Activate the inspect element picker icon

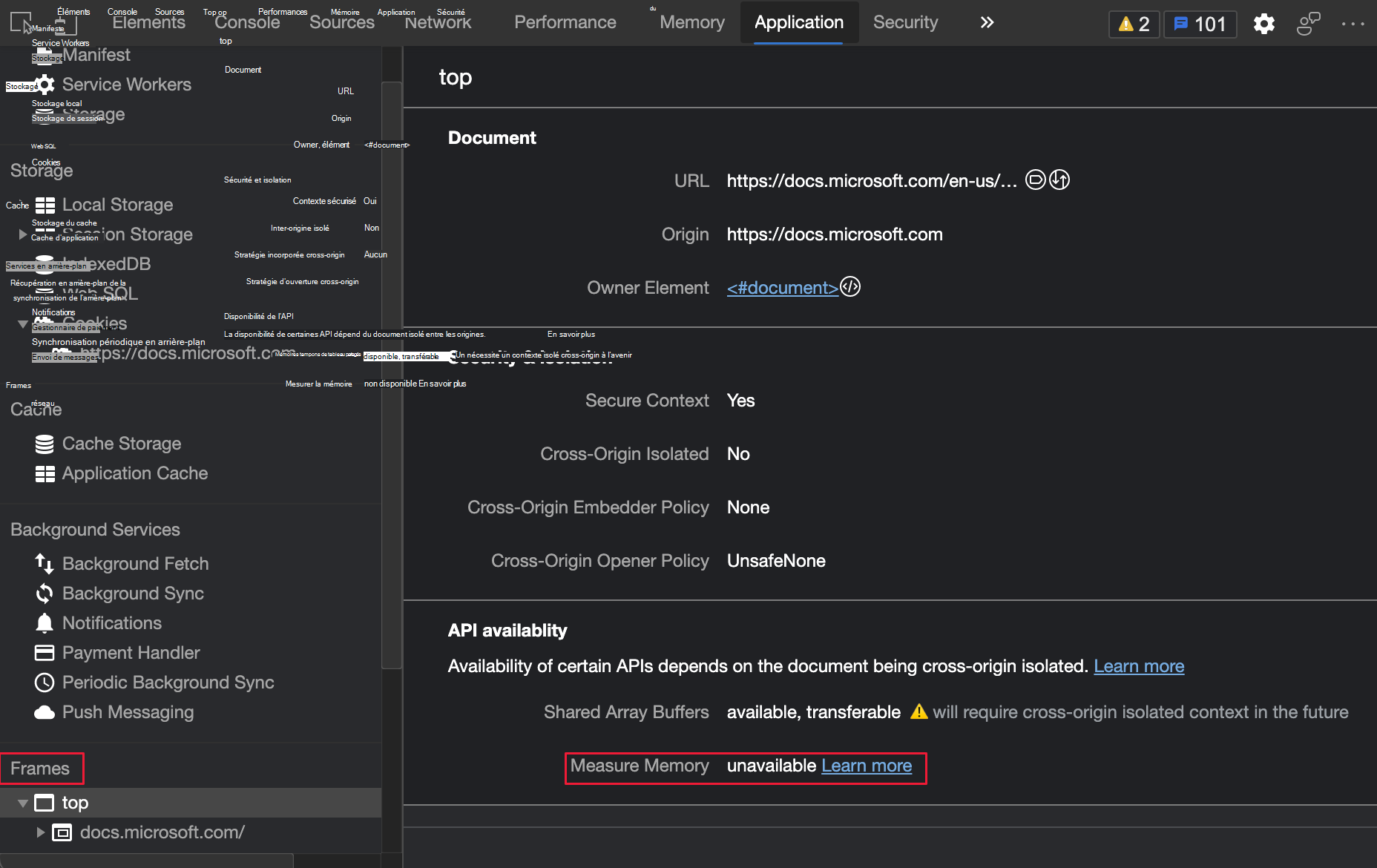[21, 22]
